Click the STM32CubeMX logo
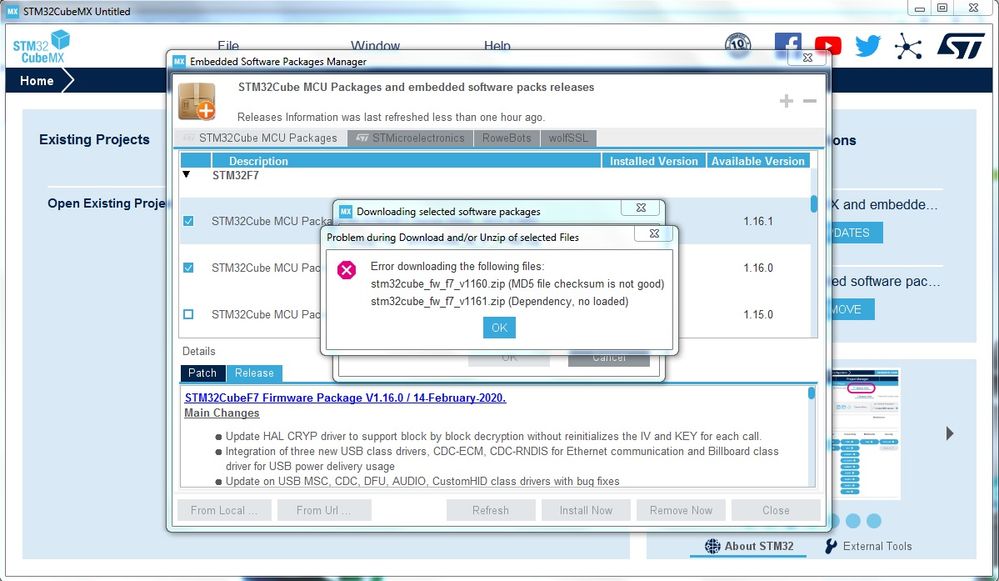999x581 pixels. click(x=41, y=47)
